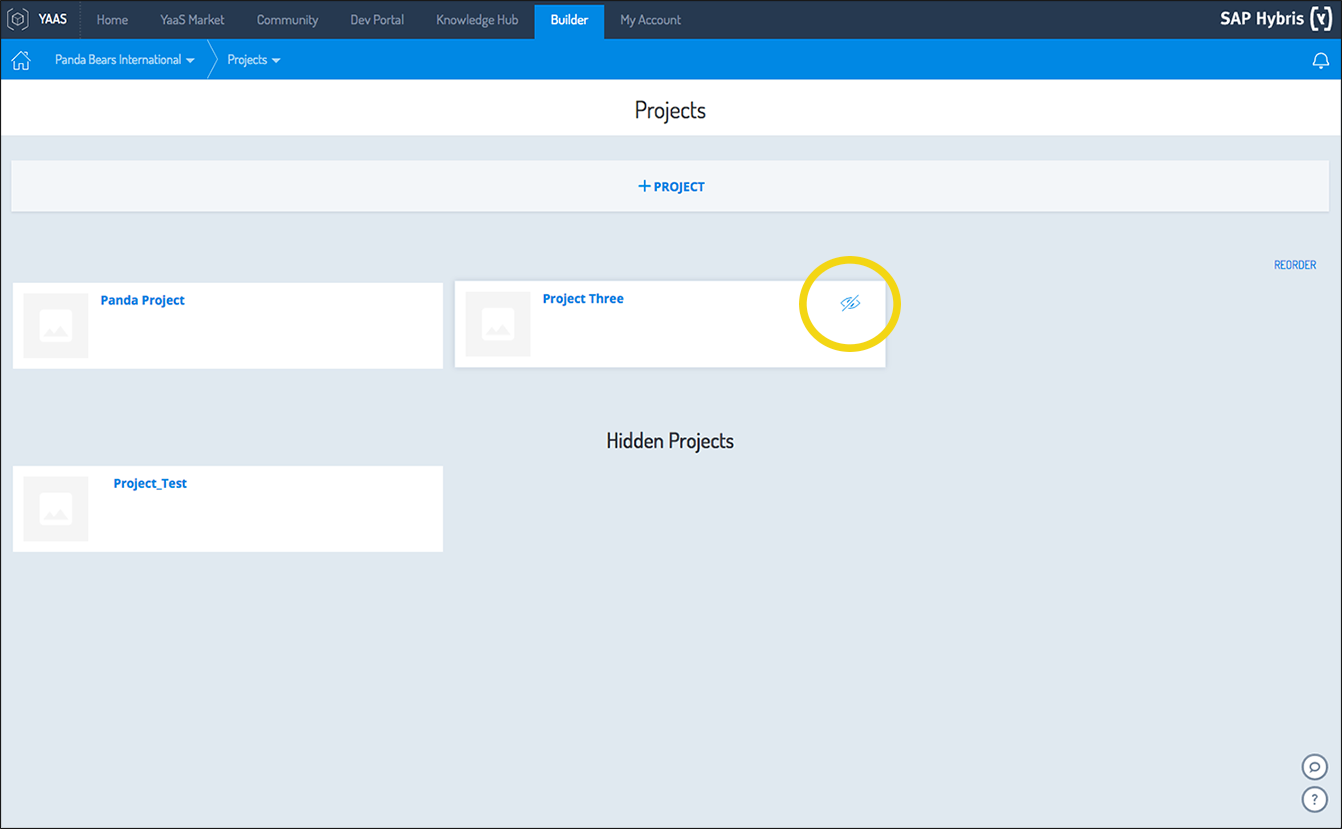This screenshot has height=829, width=1342.
Task: Select the Knowledge Hub tab
Action: (477, 20)
